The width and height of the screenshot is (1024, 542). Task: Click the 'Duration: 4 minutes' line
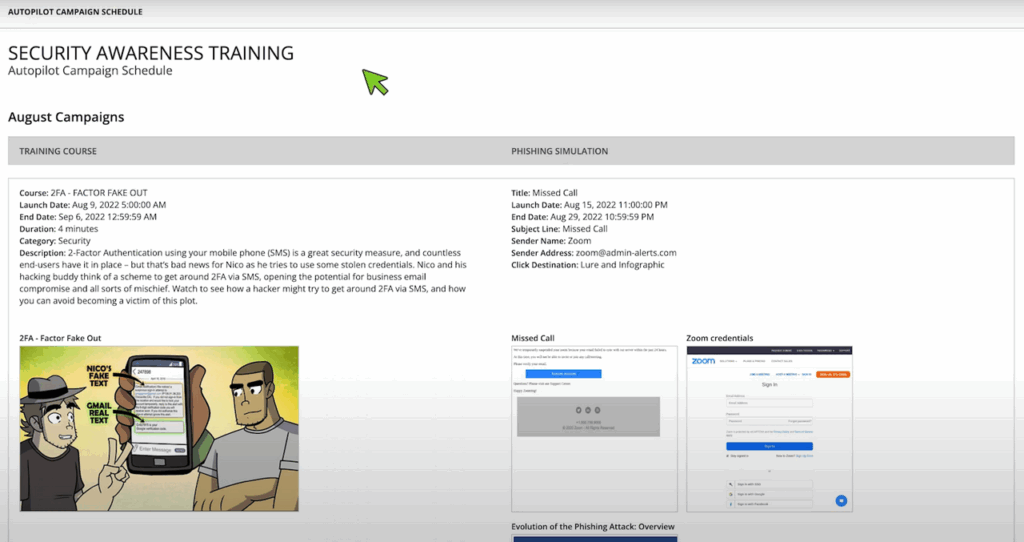click(x=59, y=229)
